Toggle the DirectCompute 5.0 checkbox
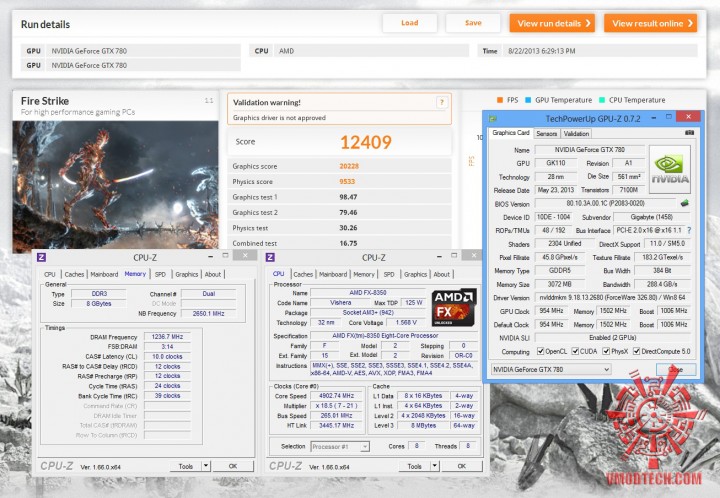Screen dimensions: 720x498 [636, 351]
